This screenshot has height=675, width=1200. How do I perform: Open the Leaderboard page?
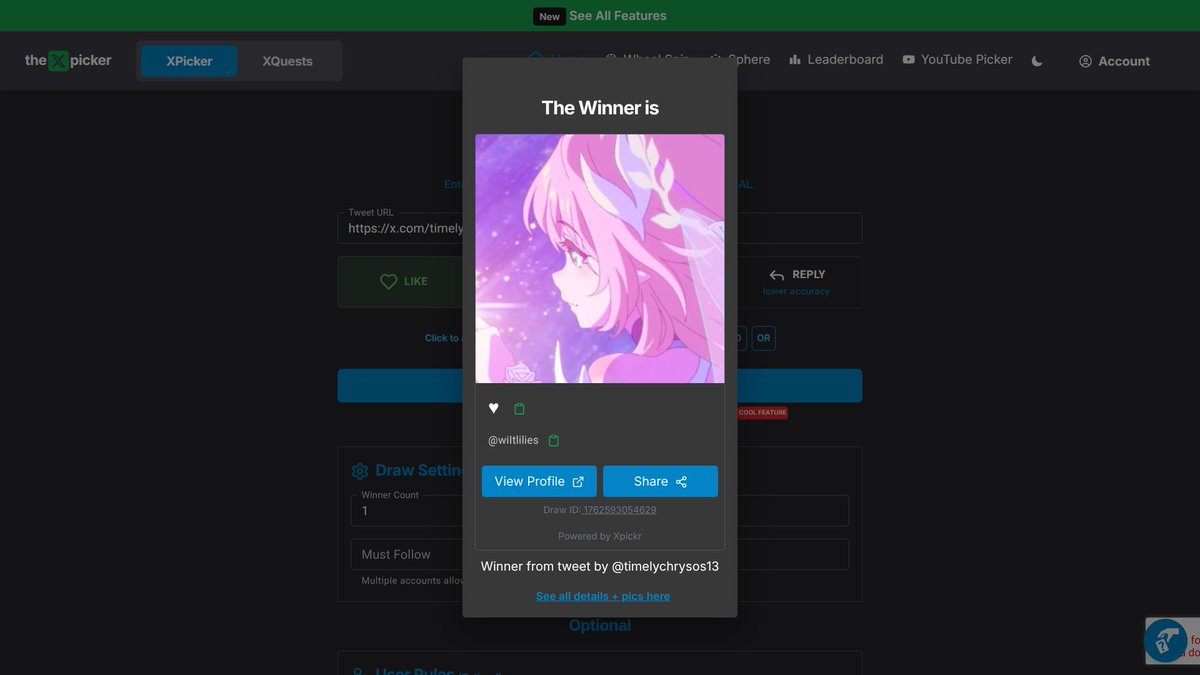point(836,60)
